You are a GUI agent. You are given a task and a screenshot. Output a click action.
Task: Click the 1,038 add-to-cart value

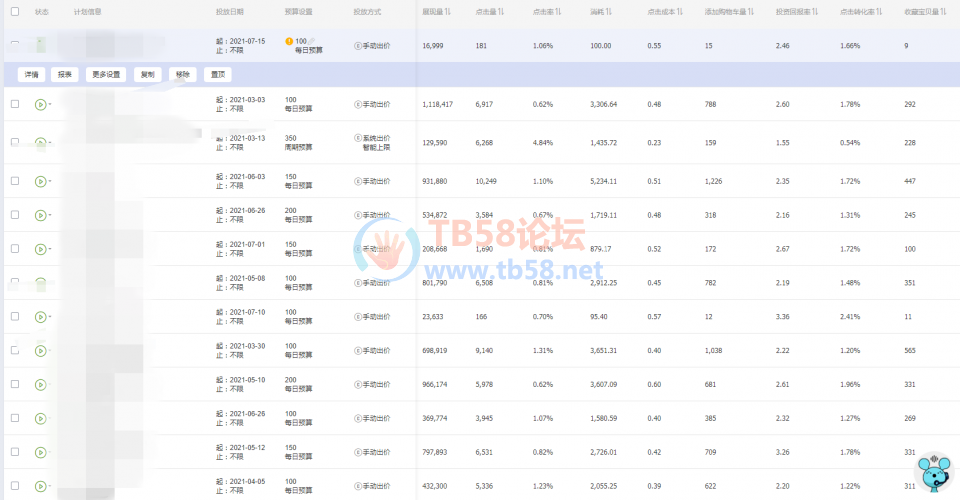713,351
